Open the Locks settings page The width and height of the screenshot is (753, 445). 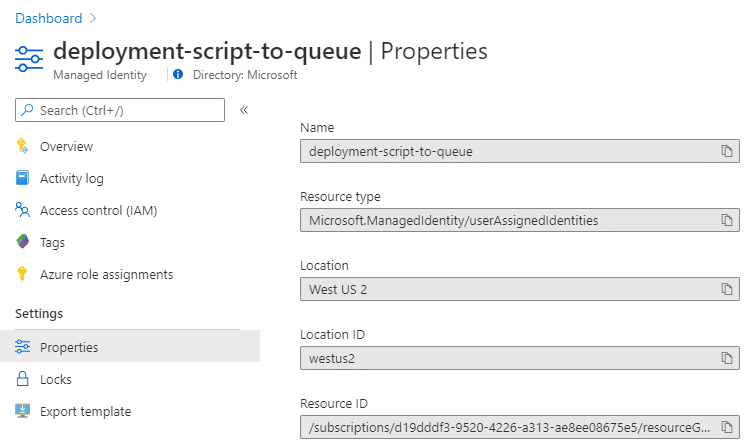click(x=56, y=379)
